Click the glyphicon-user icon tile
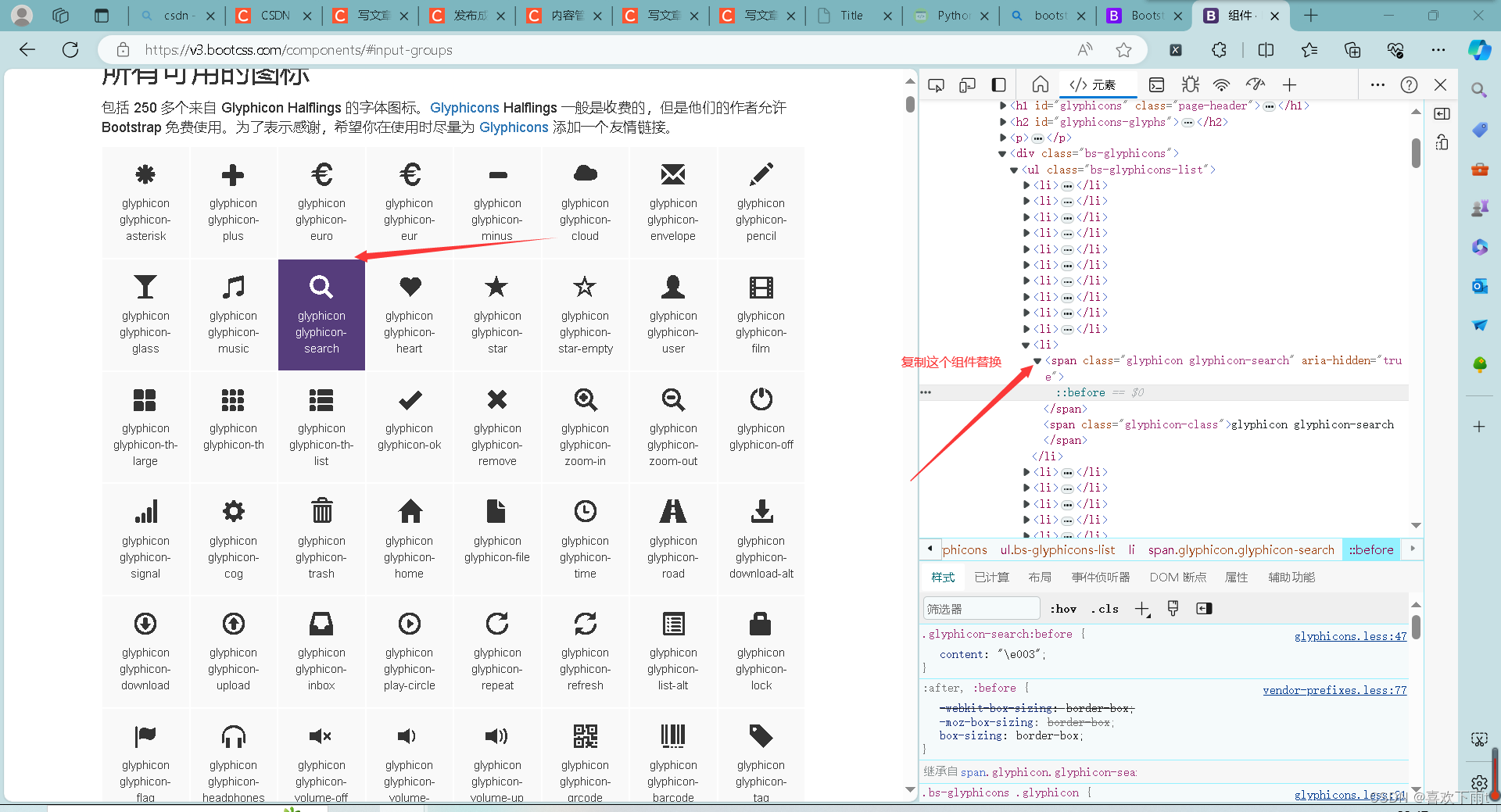1501x812 pixels. [673, 315]
